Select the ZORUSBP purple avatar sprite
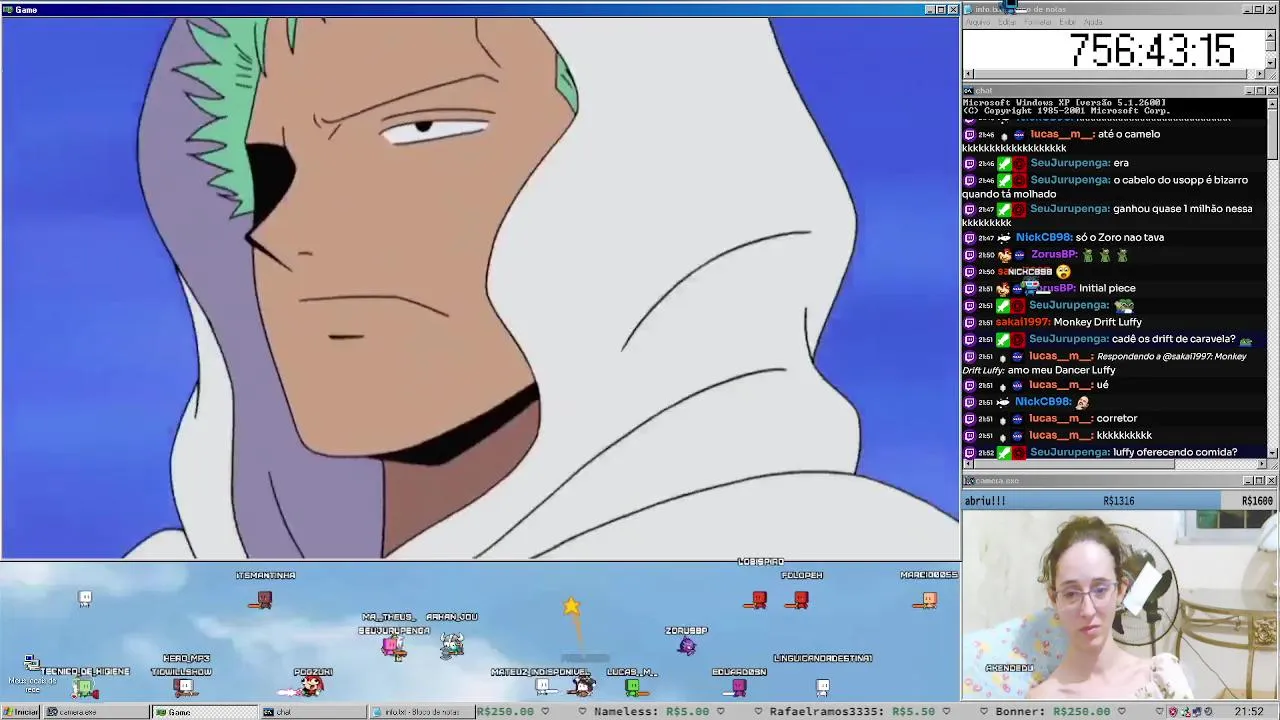 tap(686, 646)
